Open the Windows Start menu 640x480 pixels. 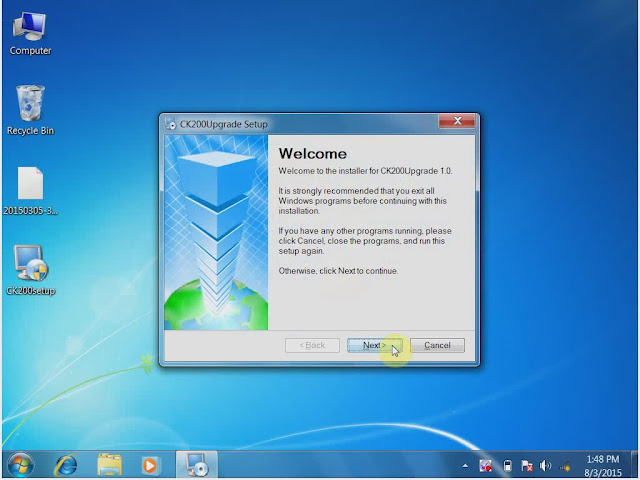pos(20,465)
